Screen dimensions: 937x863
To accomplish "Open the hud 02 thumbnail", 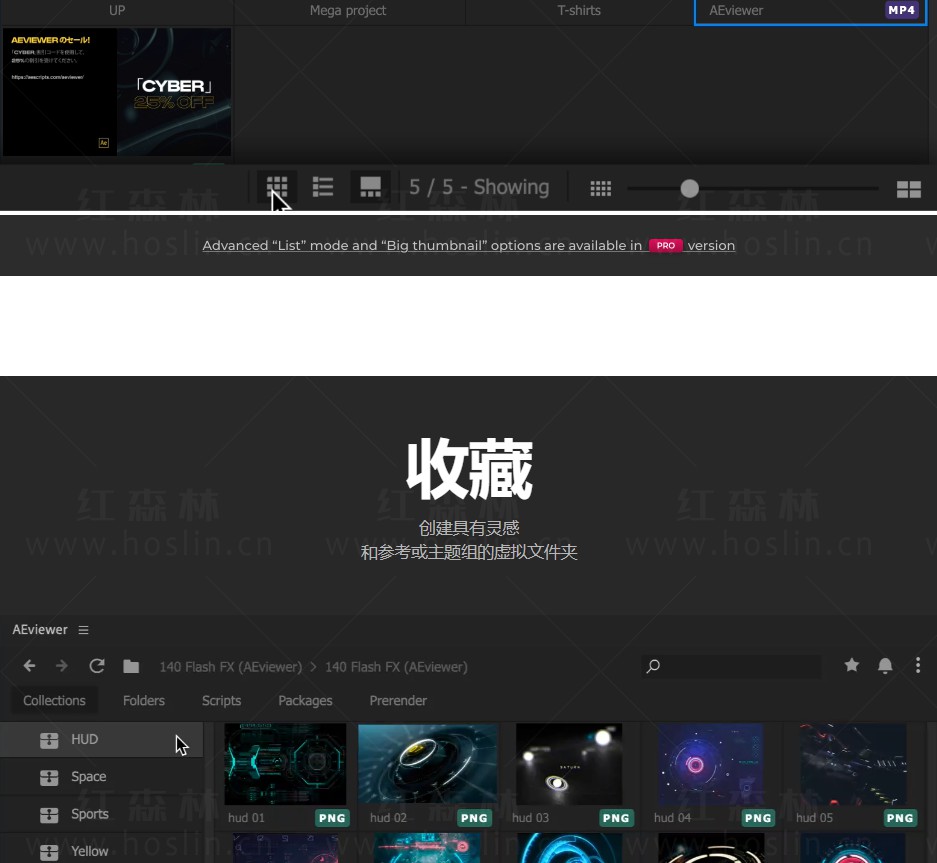I will tap(428, 764).
